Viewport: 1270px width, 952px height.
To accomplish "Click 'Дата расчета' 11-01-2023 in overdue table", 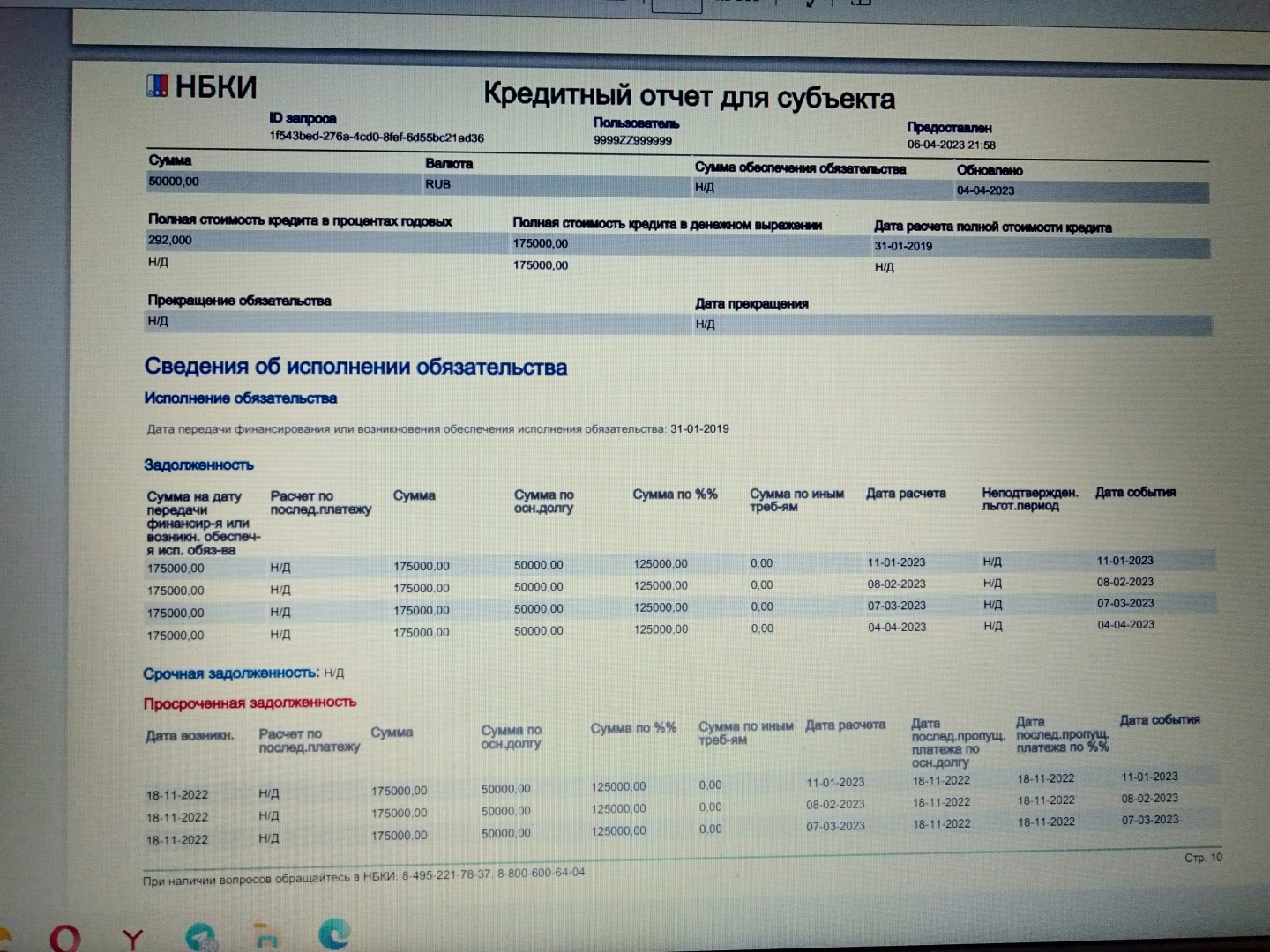I will tap(835, 782).
